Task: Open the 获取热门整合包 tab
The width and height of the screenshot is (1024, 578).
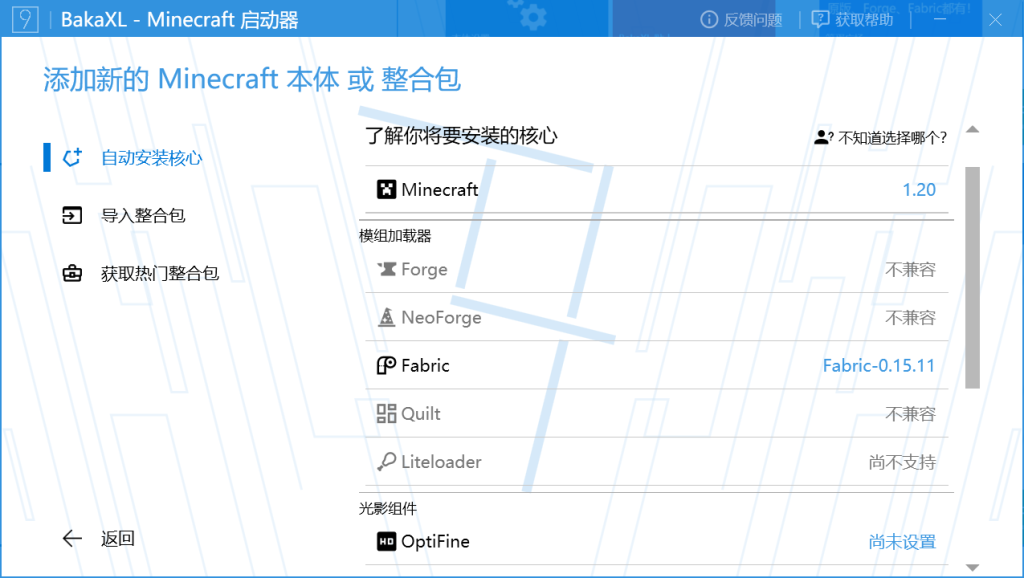Action: 160,273
